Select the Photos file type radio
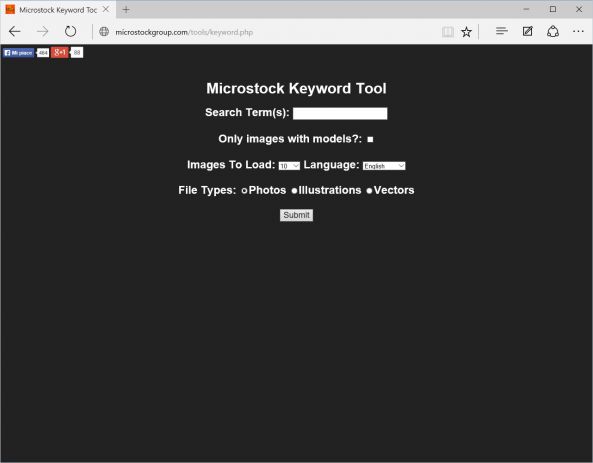This screenshot has height=463, width=593. 244,191
